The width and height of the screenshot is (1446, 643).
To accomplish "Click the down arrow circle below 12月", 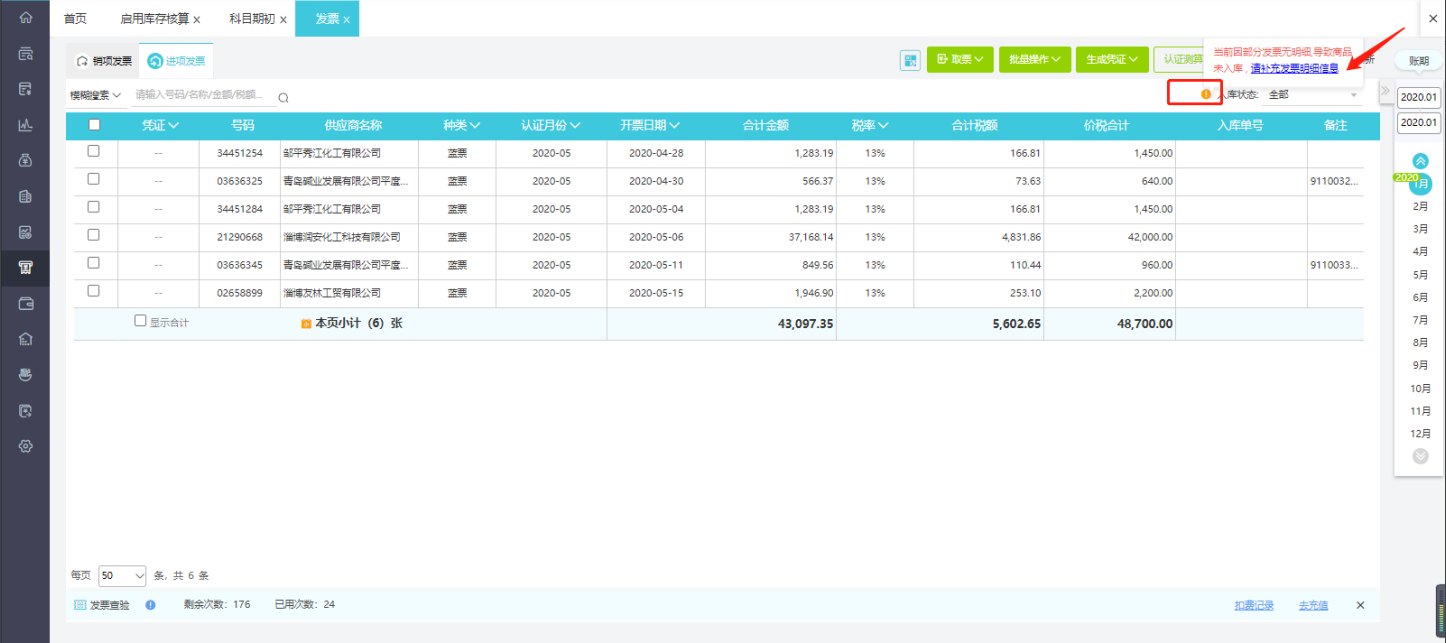I will 1420,456.
